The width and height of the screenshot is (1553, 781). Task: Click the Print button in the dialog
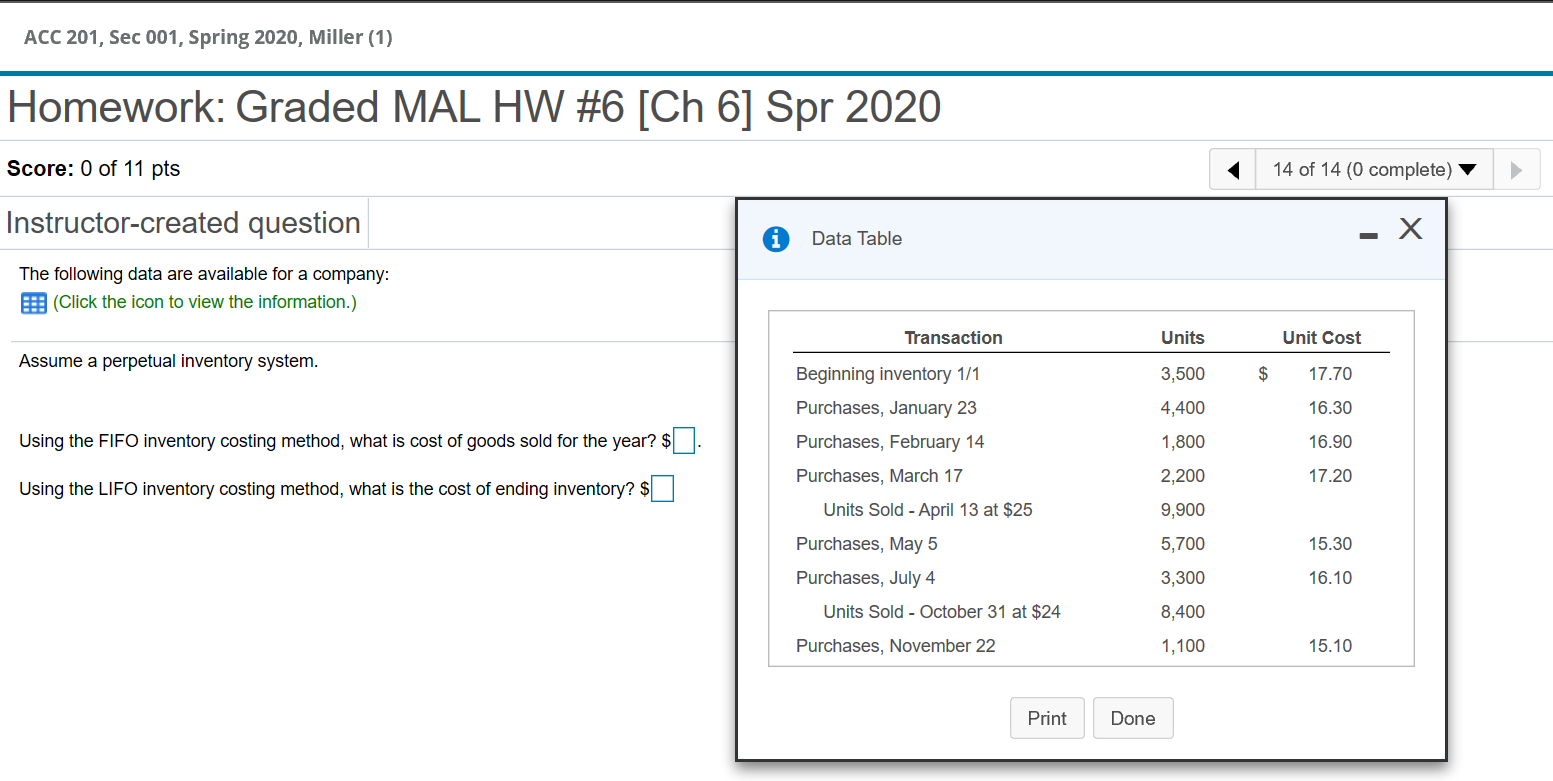click(1047, 718)
